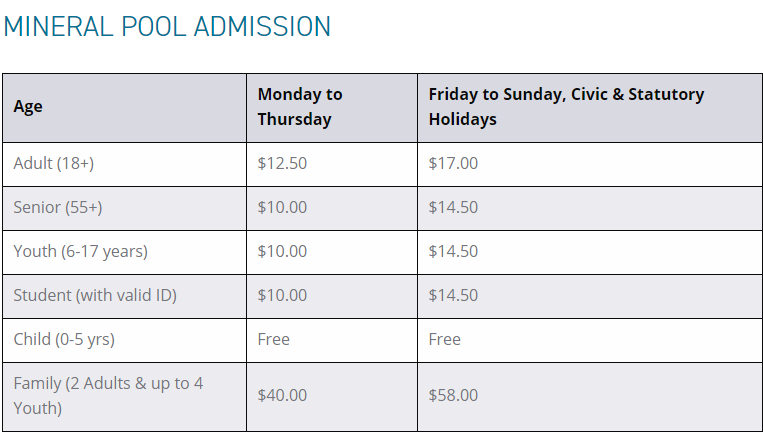
Task: Click the Child Monday to Thursday Free cell
Action: click(x=274, y=339)
